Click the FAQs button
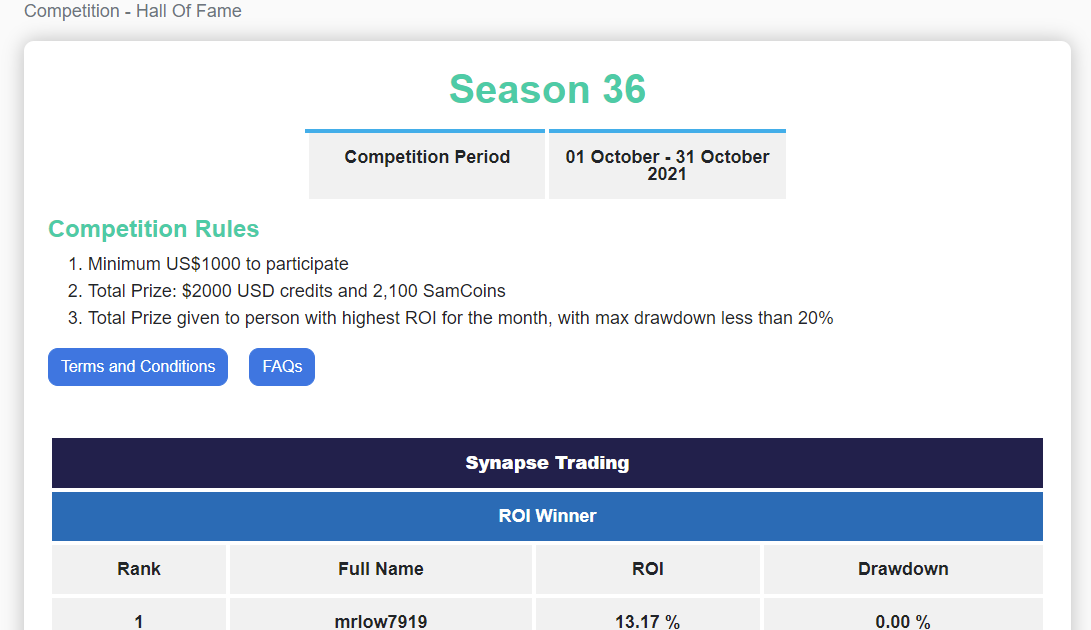1091x630 pixels. coord(282,367)
